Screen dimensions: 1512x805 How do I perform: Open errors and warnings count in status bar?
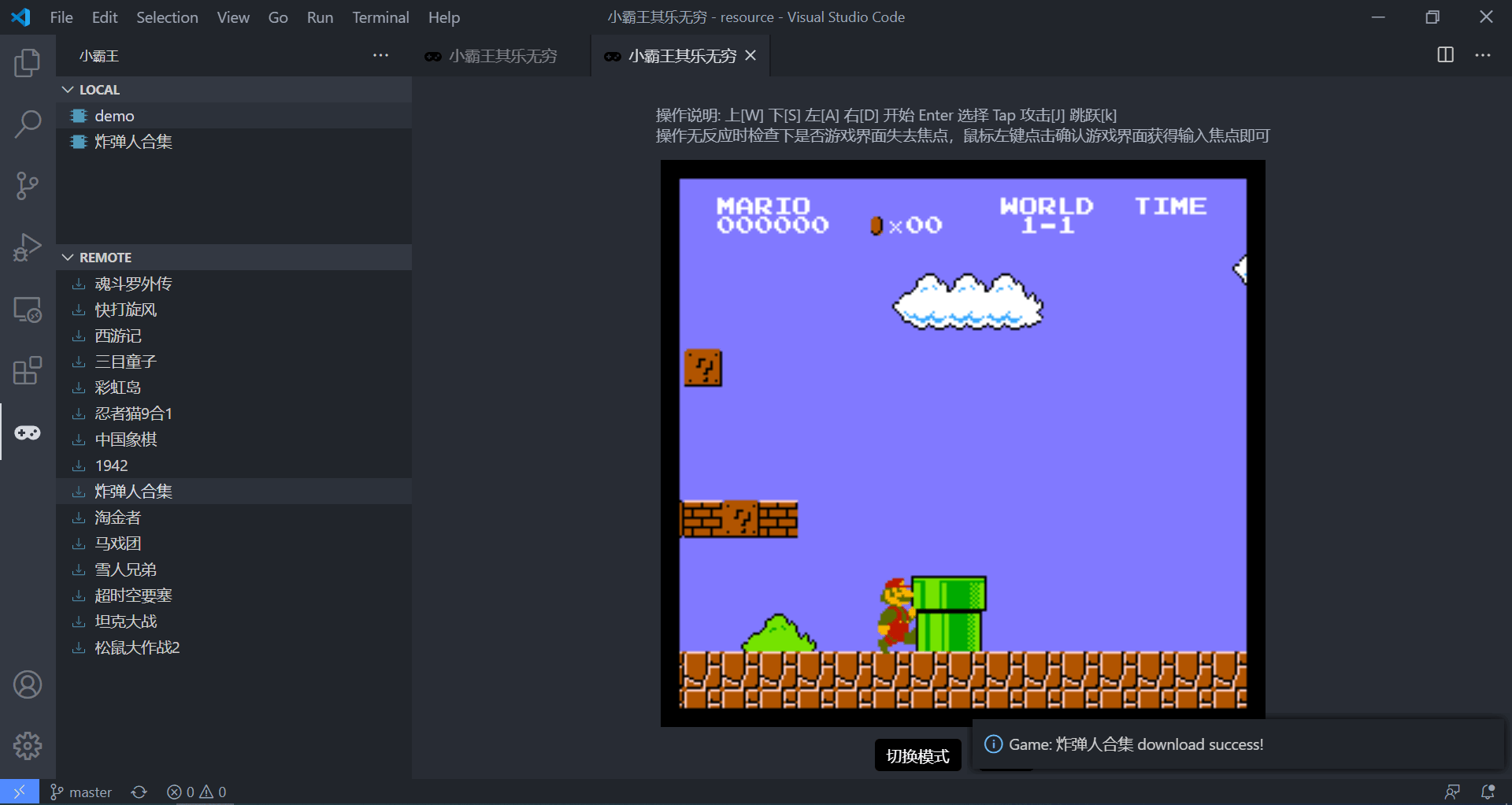pos(197,792)
